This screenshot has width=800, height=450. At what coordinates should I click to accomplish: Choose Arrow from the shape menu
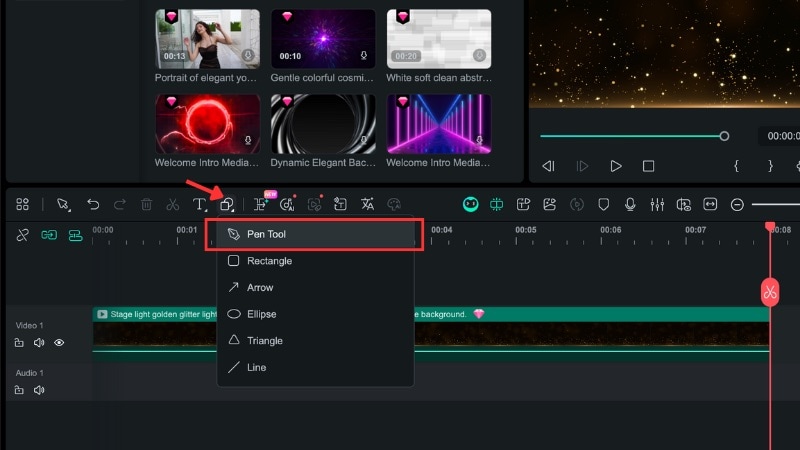pos(315,287)
